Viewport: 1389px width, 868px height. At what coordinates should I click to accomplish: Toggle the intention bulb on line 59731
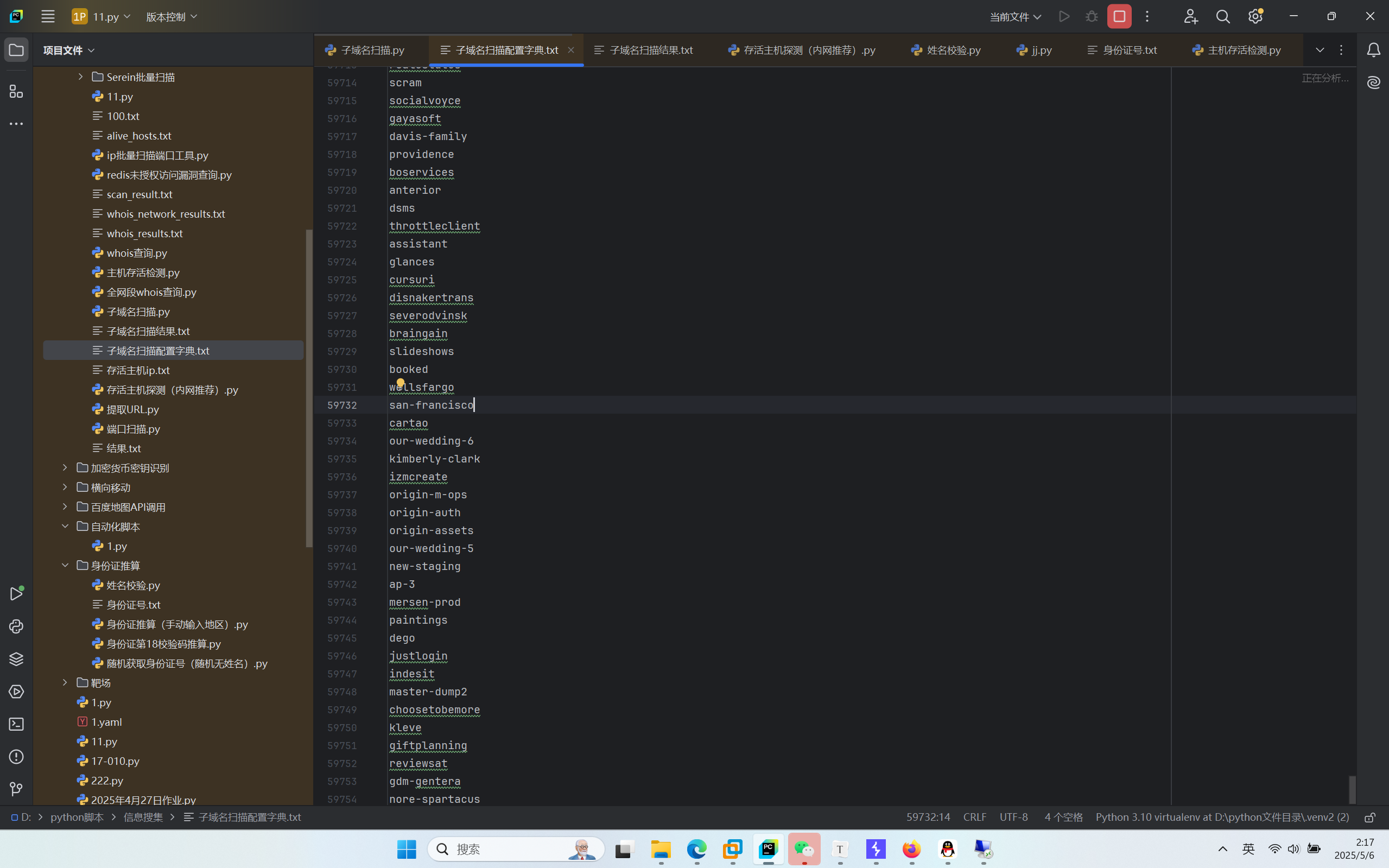tap(400, 382)
